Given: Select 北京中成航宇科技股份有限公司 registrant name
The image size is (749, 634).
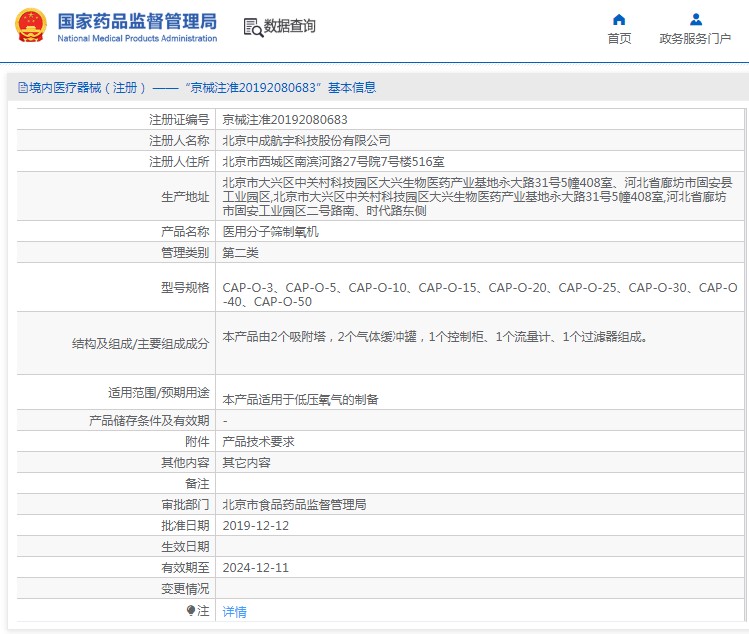Looking at the screenshot, I should (307, 140).
